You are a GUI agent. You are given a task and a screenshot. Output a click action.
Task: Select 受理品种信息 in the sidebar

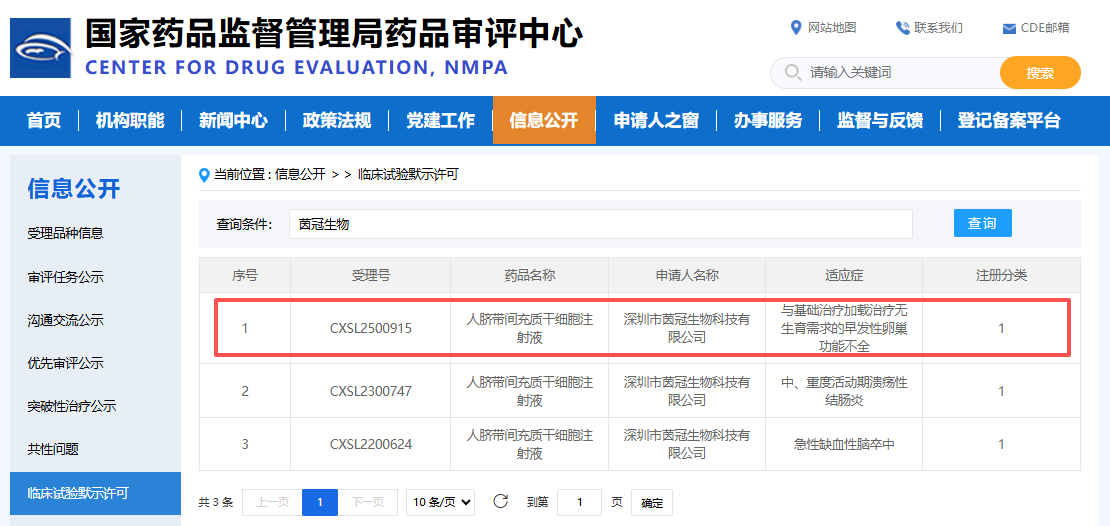pyautogui.click(x=65, y=233)
